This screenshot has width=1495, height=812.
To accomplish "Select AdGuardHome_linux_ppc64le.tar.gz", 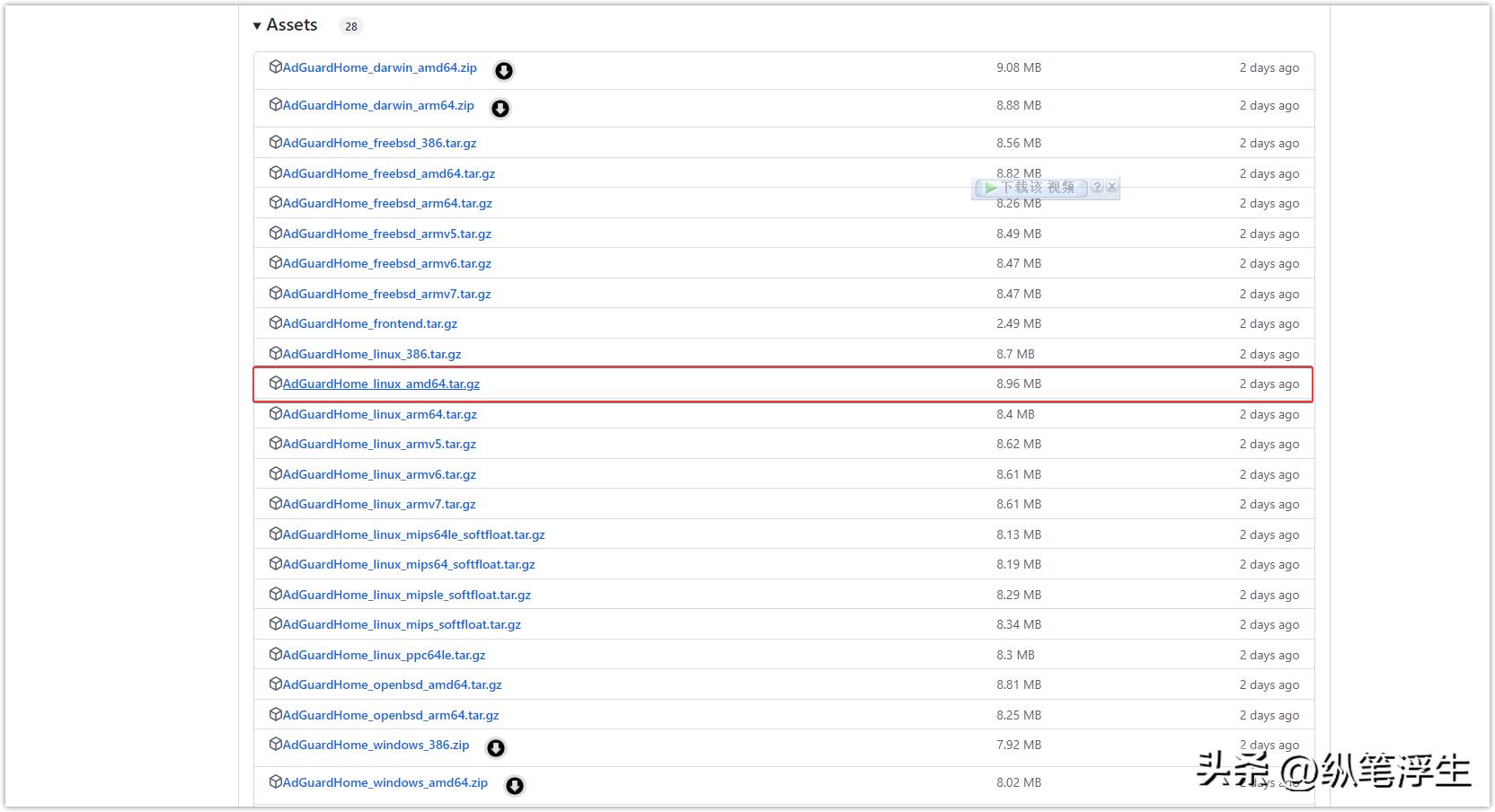I will pos(384,654).
